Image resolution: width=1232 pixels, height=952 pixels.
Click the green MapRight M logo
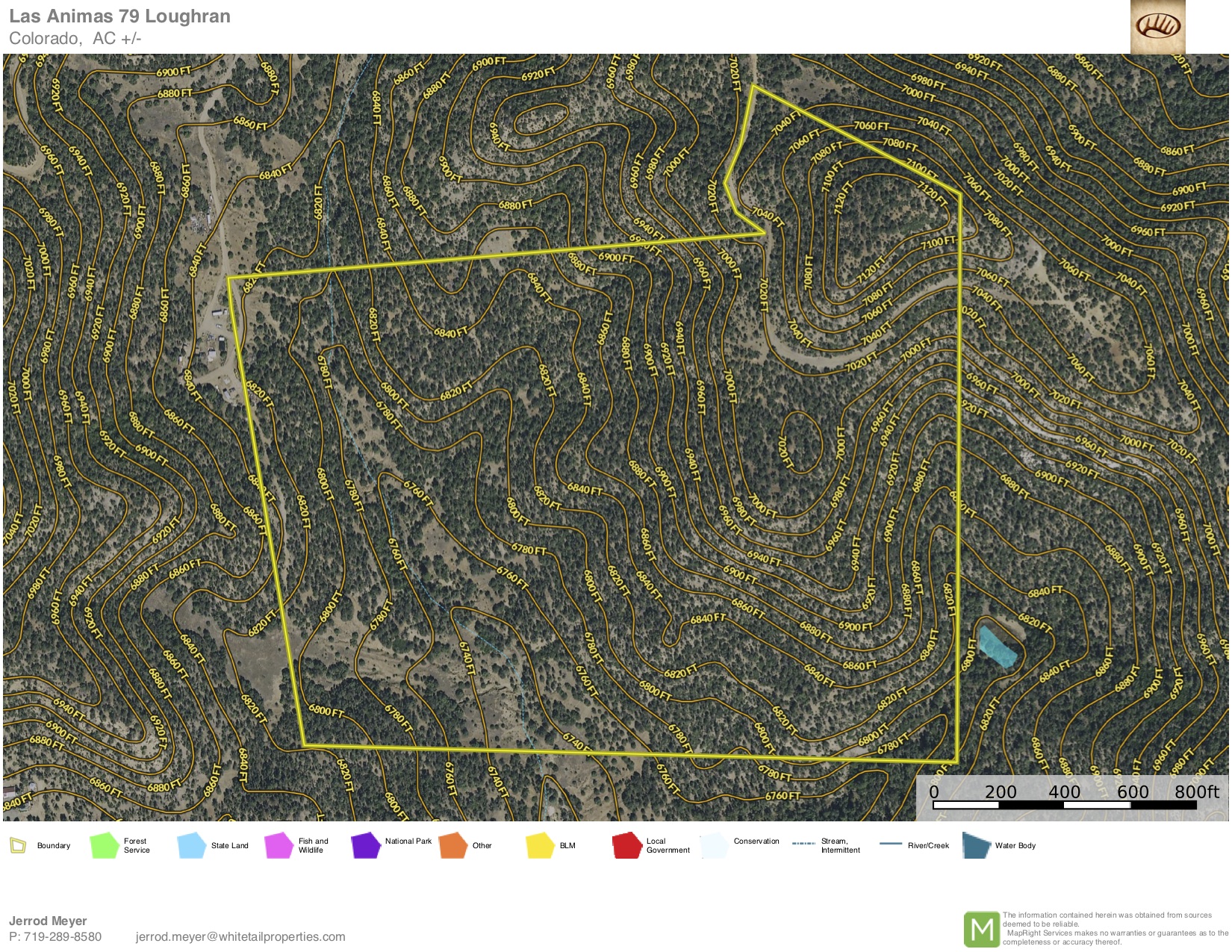(x=981, y=930)
